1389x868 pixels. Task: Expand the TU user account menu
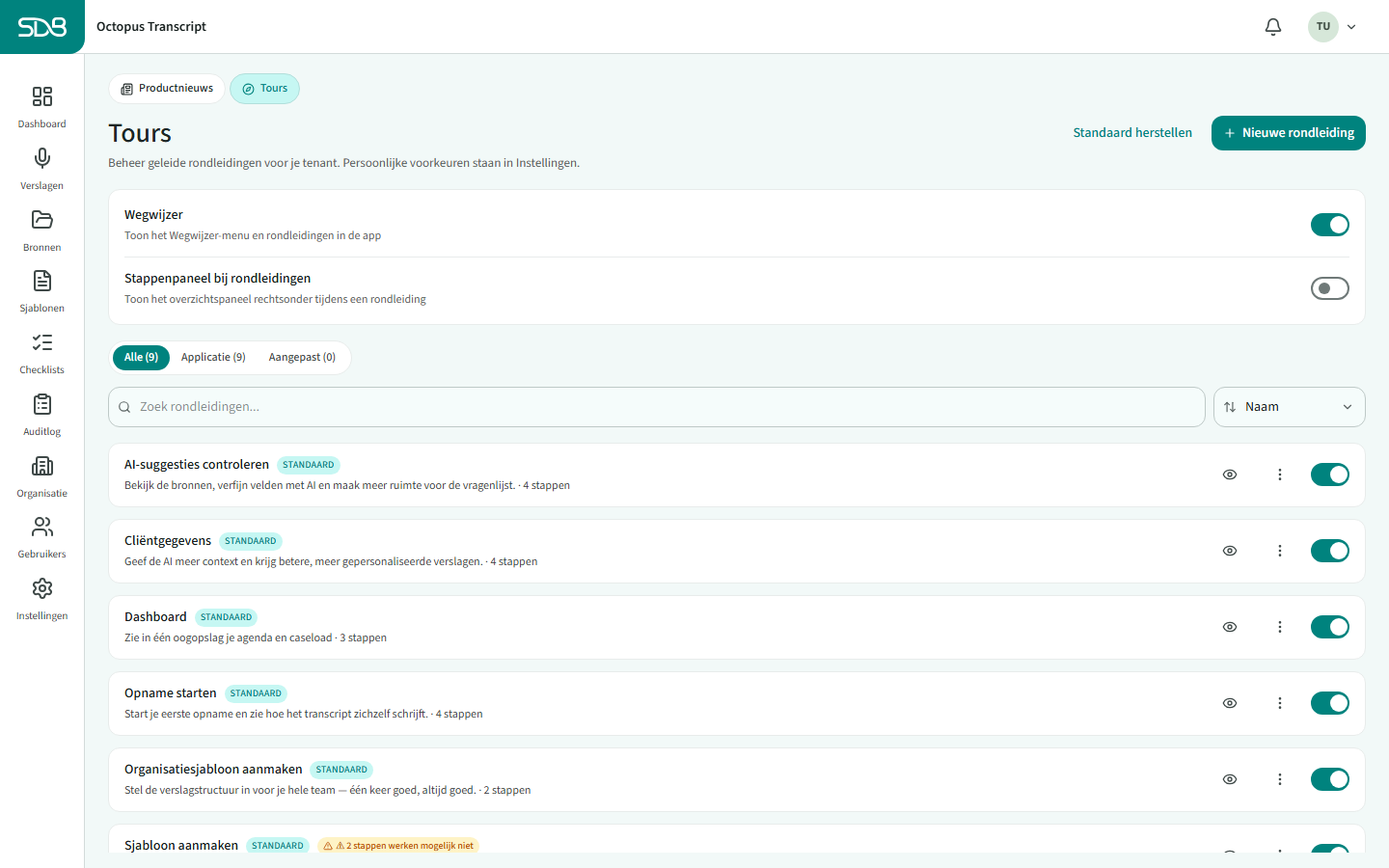click(x=1333, y=27)
